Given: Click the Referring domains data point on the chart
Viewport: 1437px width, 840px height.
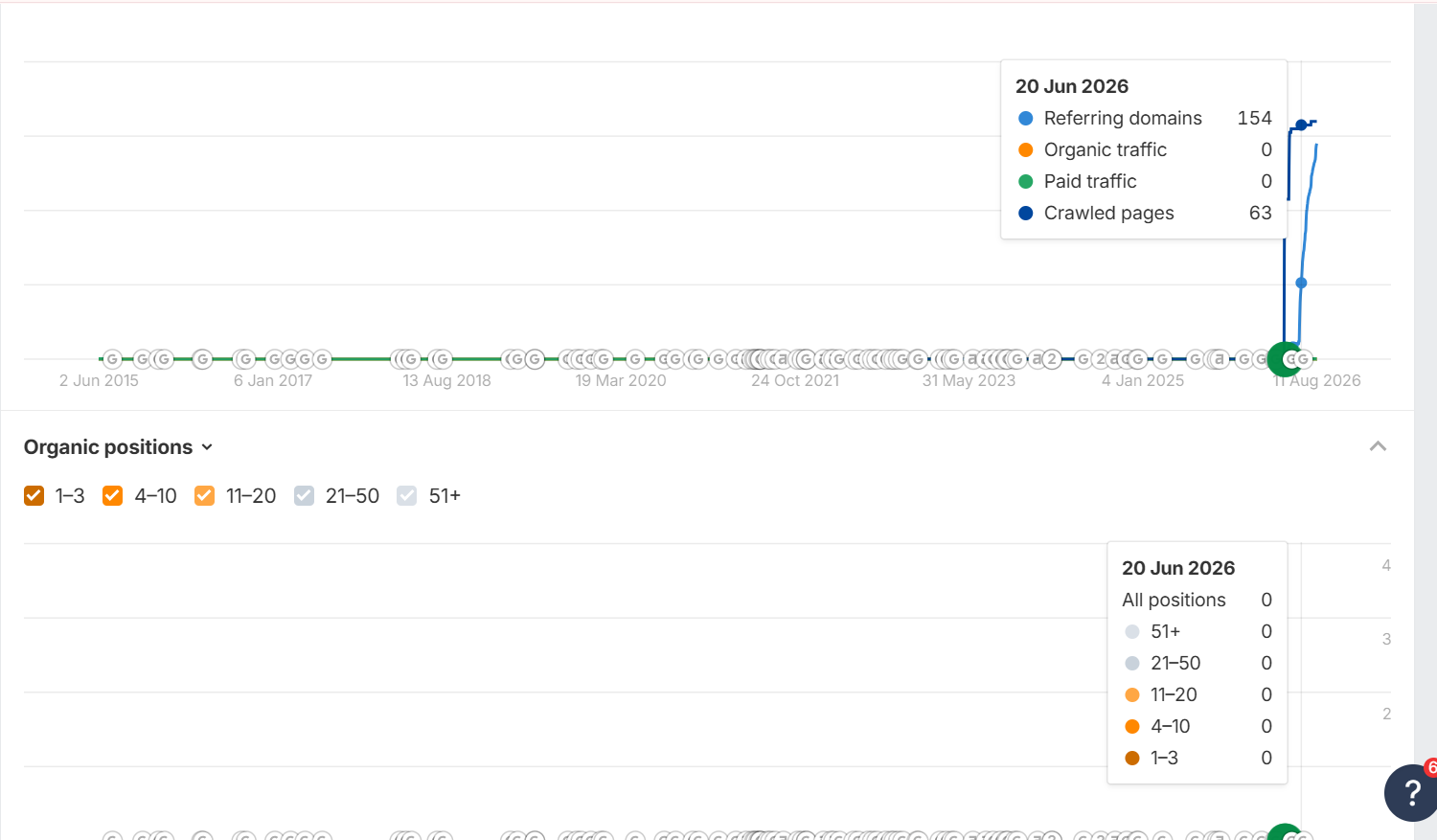Looking at the screenshot, I should (1301, 283).
